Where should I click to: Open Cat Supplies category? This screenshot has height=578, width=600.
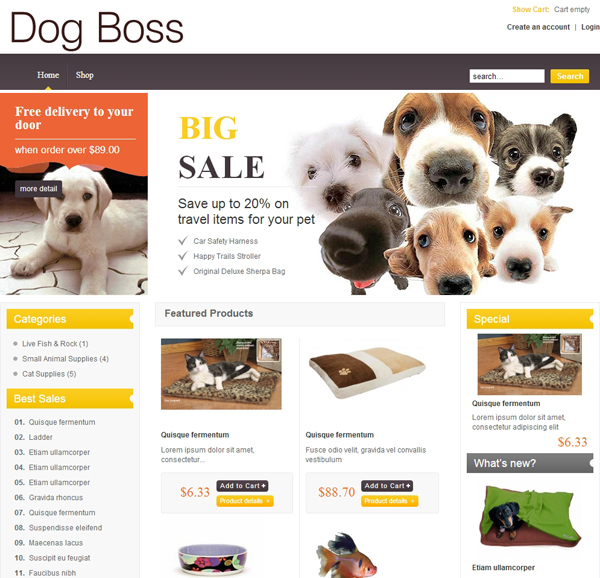coord(49,374)
